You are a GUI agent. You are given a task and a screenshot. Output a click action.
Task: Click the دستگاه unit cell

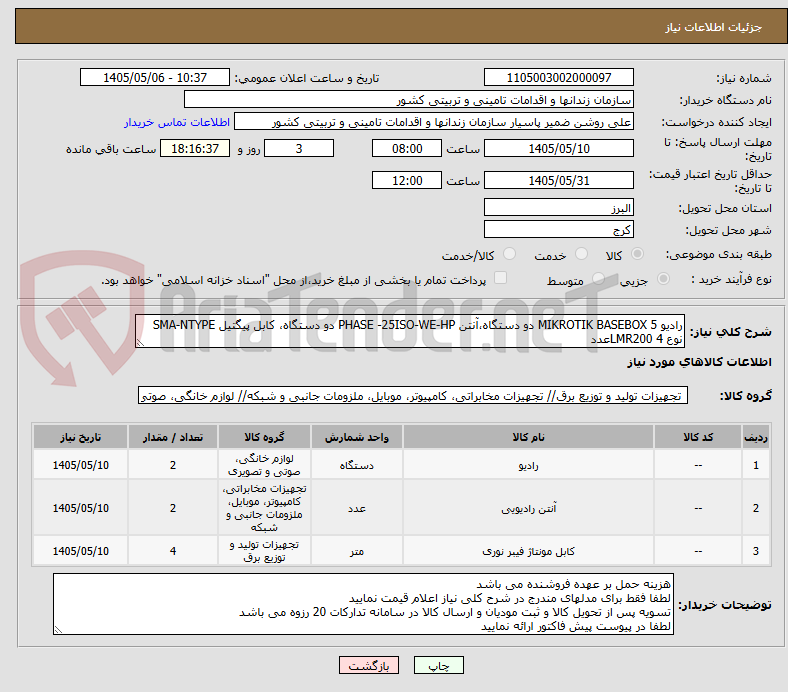(356, 465)
